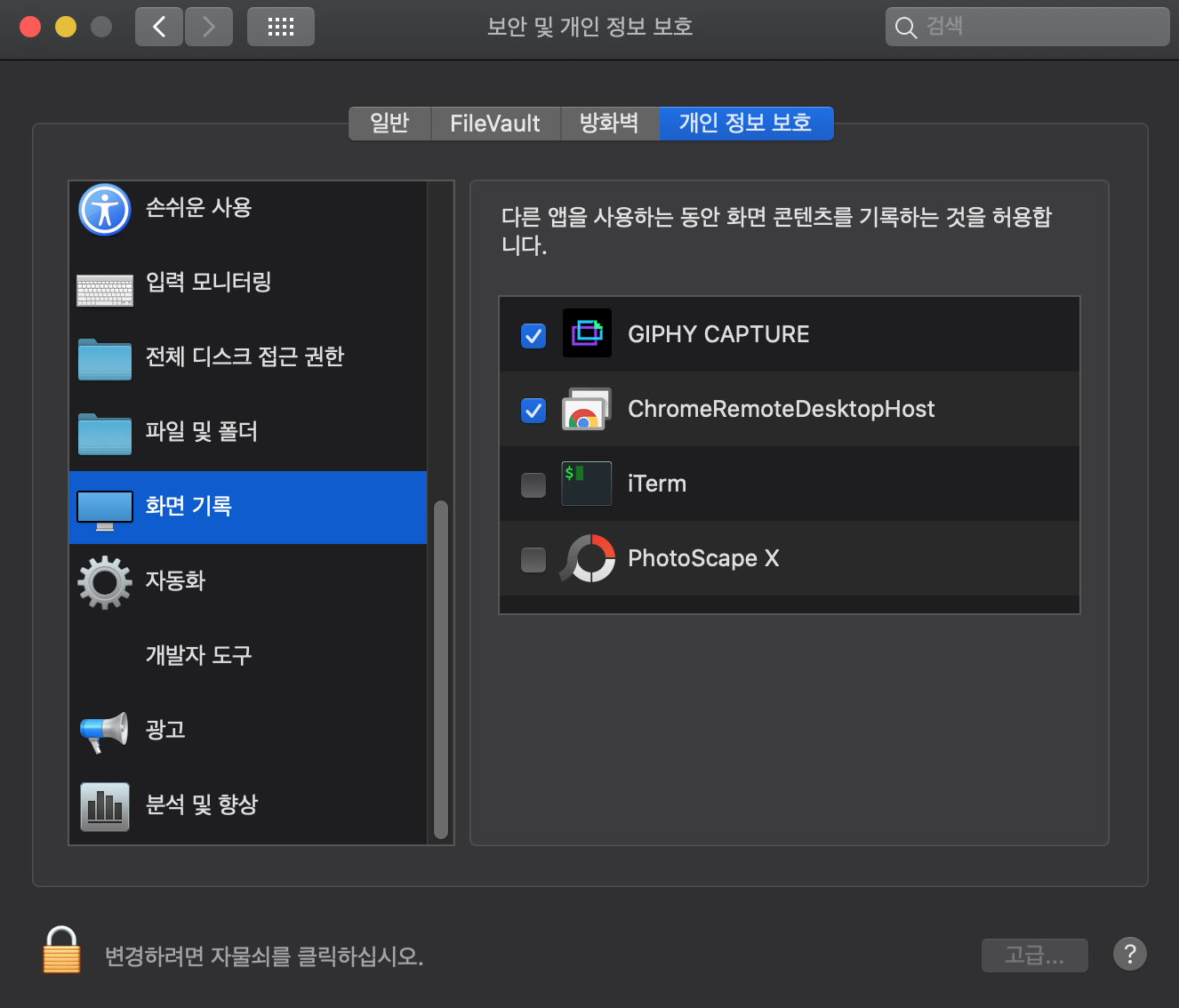Uncheck ChromeRemoteDesktopHost screen recording permission
The width and height of the screenshot is (1179, 1008).
533,410
